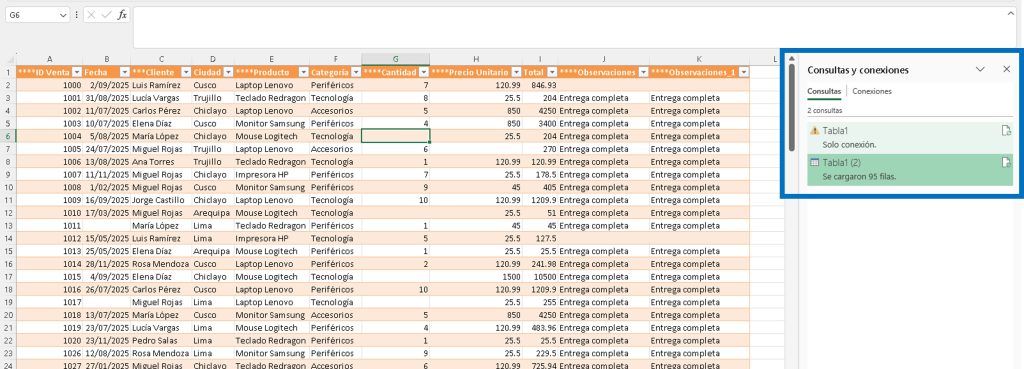Open the Precio Unitario filter dropdown
The width and height of the screenshot is (1024, 369).
pyautogui.click(x=516, y=72)
